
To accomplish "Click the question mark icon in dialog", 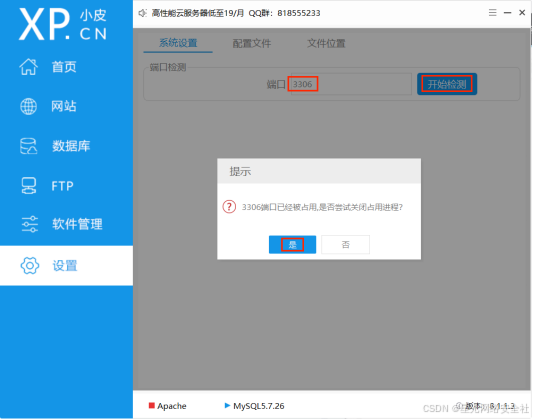I will click(x=229, y=207).
